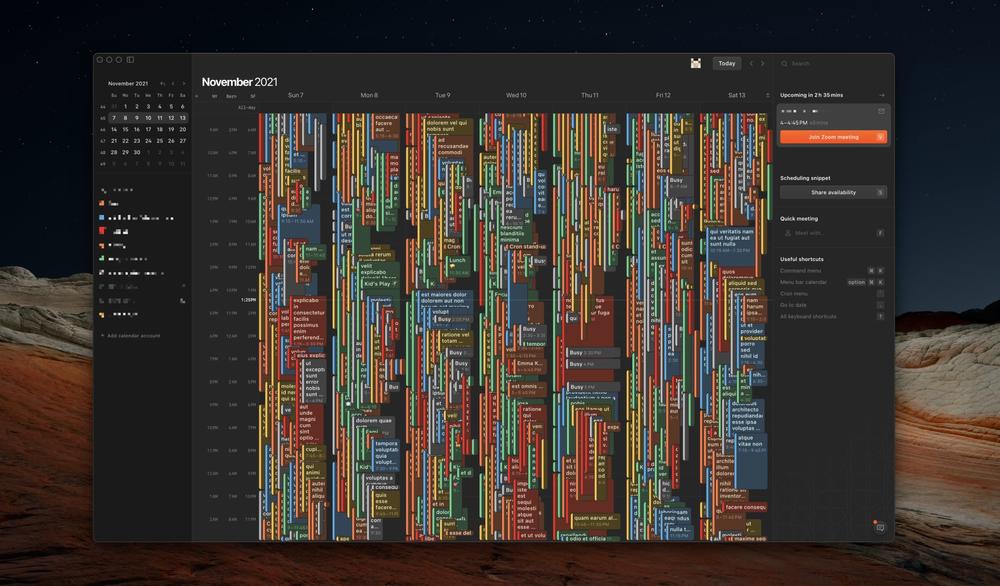1000x586 pixels.
Task: Toggle the sidebar panel icon
Action: (130, 60)
